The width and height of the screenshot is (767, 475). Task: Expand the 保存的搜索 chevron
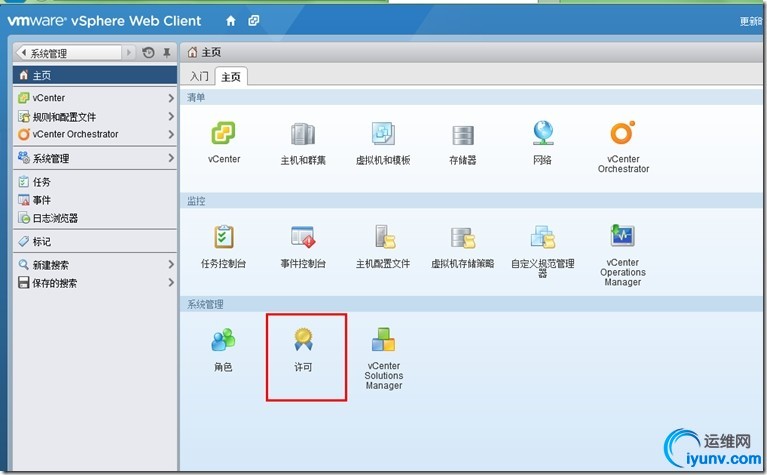click(171, 283)
